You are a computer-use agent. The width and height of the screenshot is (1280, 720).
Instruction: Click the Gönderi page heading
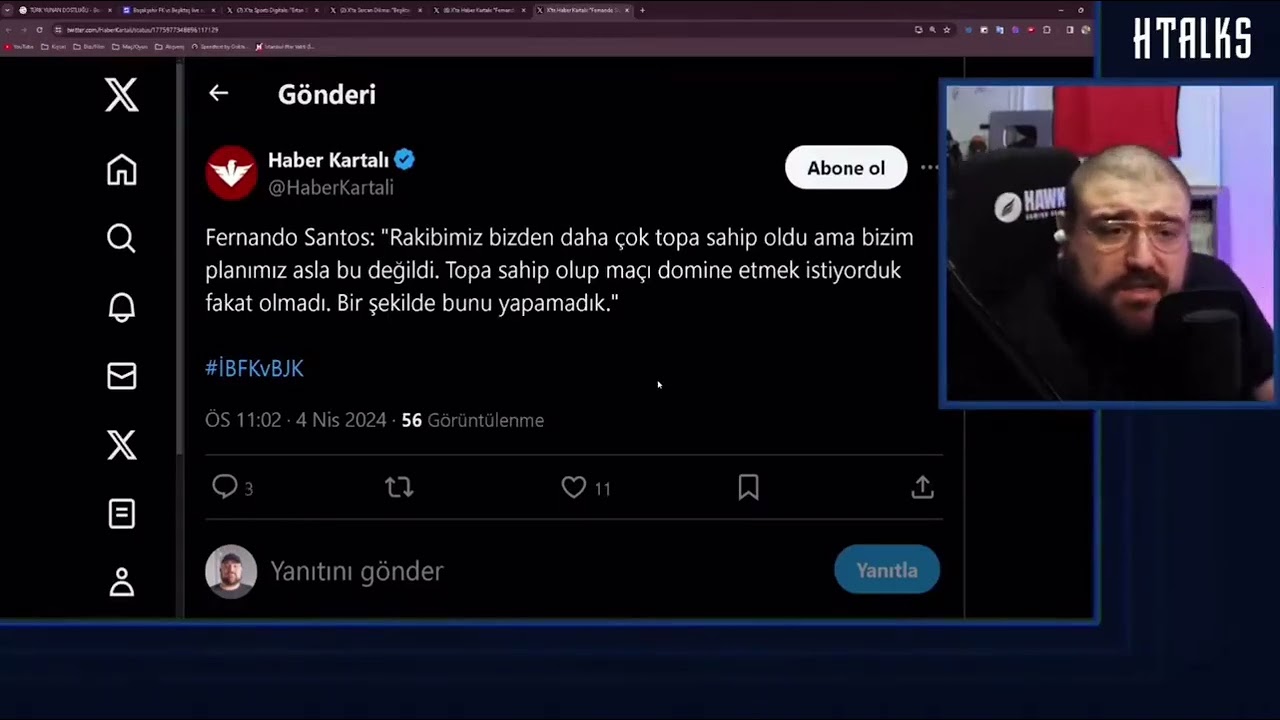pos(327,94)
